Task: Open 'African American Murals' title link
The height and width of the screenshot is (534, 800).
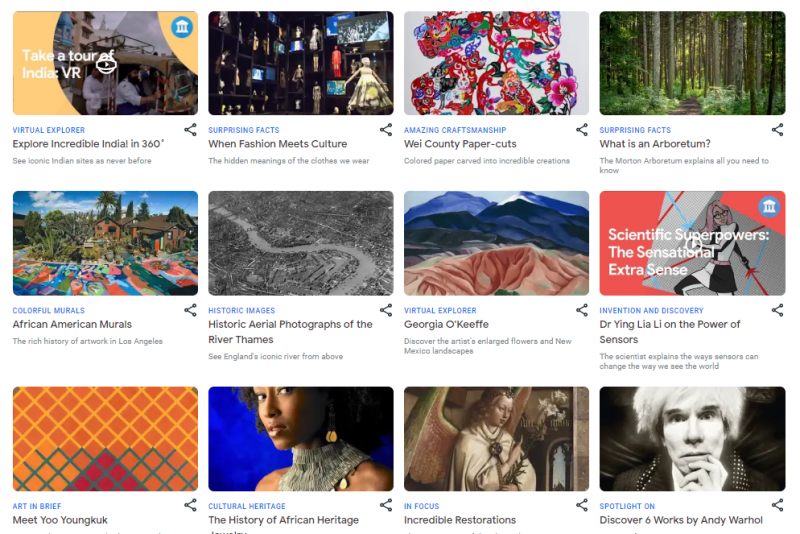Action: pos(72,324)
